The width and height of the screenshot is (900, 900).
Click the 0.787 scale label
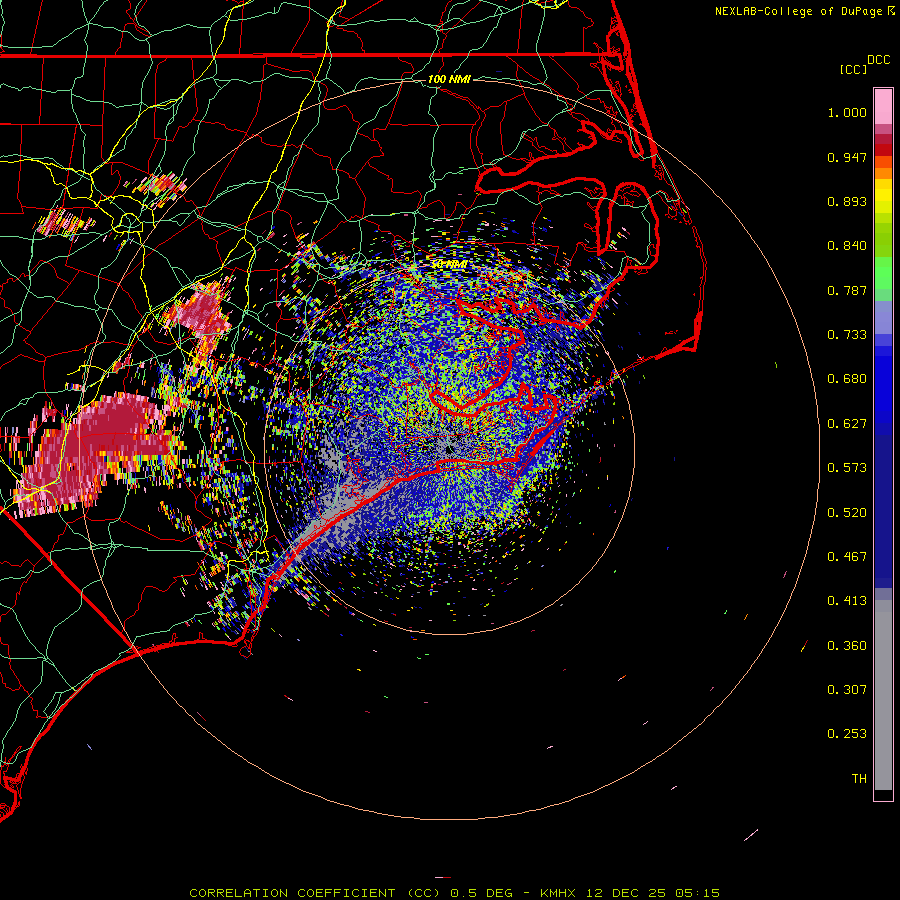[847, 290]
